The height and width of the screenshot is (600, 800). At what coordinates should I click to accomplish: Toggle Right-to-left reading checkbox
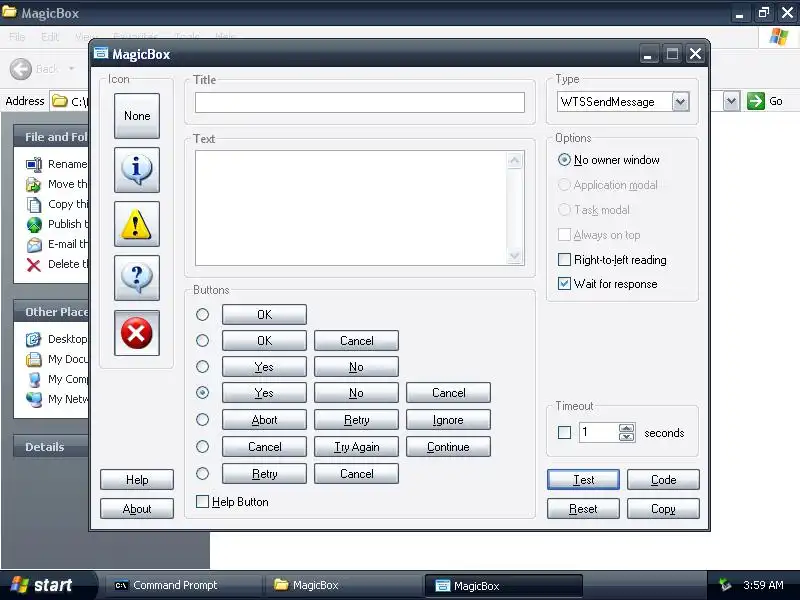click(x=564, y=260)
